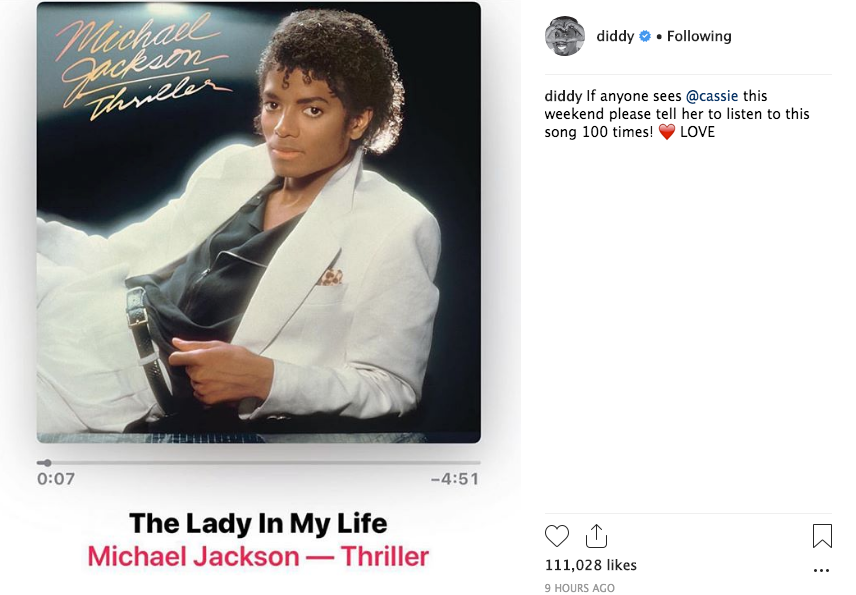Click the 9 HOURS AGO timestamp

pos(579,588)
